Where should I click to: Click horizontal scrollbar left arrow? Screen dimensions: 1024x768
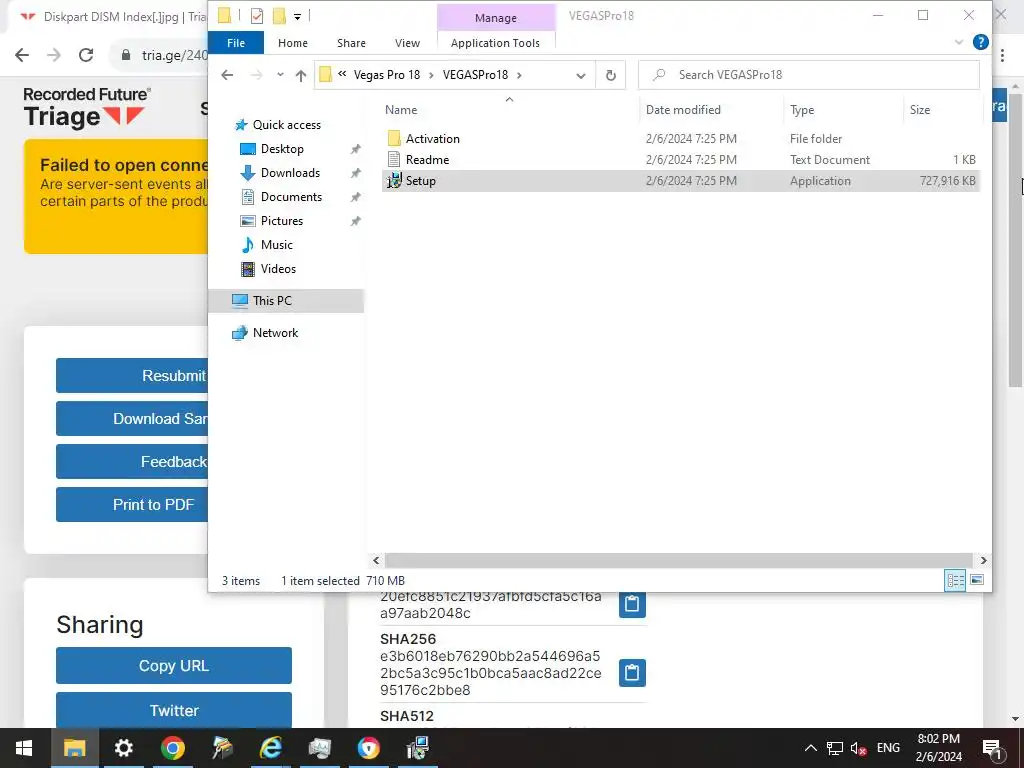[x=376, y=560]
